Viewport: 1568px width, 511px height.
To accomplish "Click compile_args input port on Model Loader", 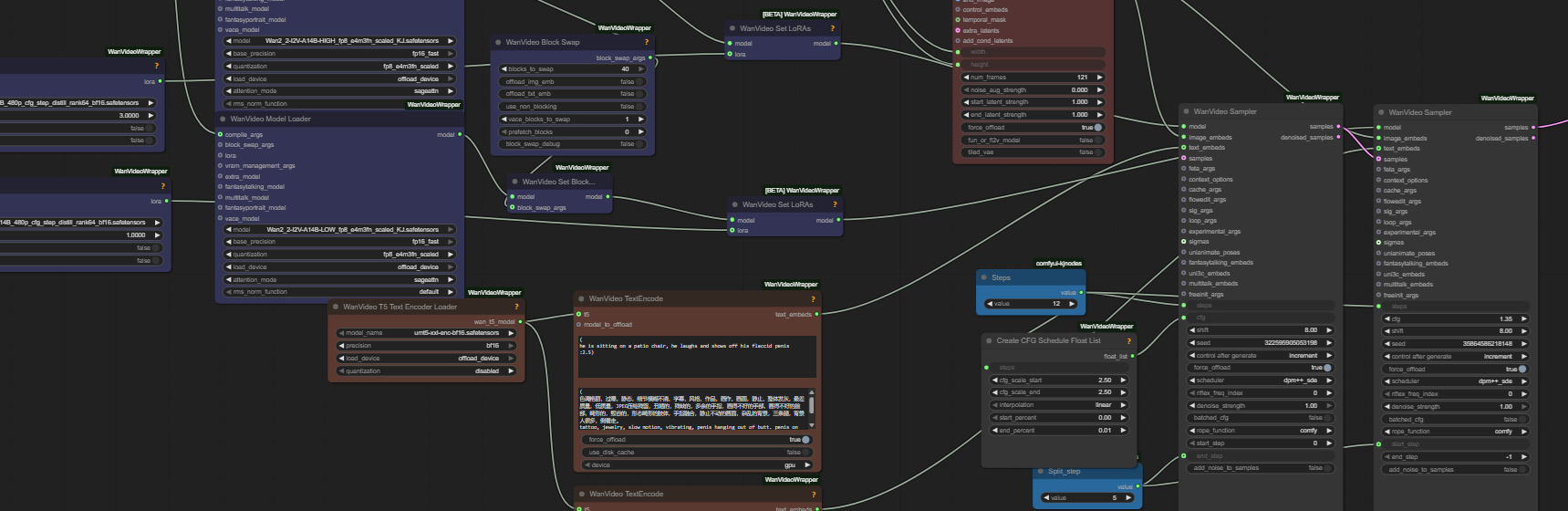I will point(220,134).
